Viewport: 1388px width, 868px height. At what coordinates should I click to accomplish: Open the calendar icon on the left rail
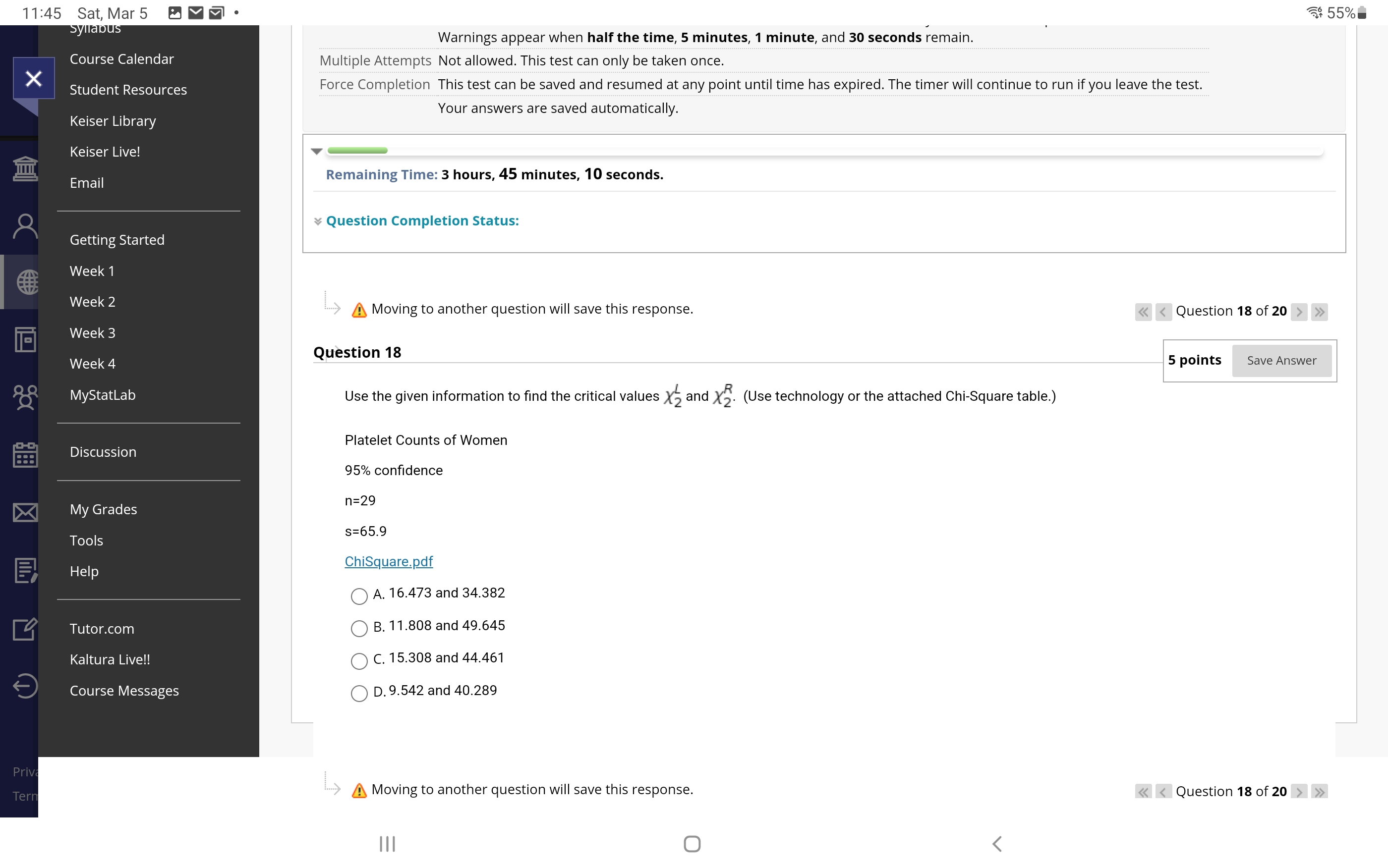pos(25,454)
